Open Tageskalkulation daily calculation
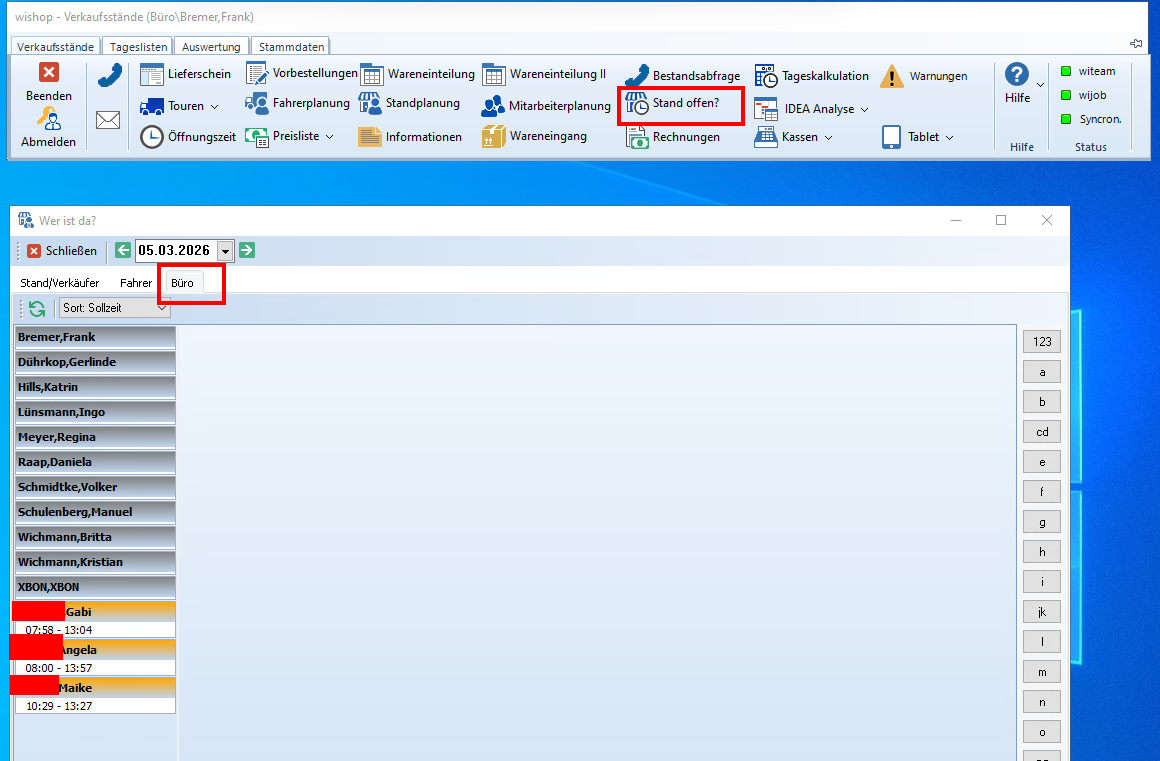1160x761 pixels. [x=766, y=76]
